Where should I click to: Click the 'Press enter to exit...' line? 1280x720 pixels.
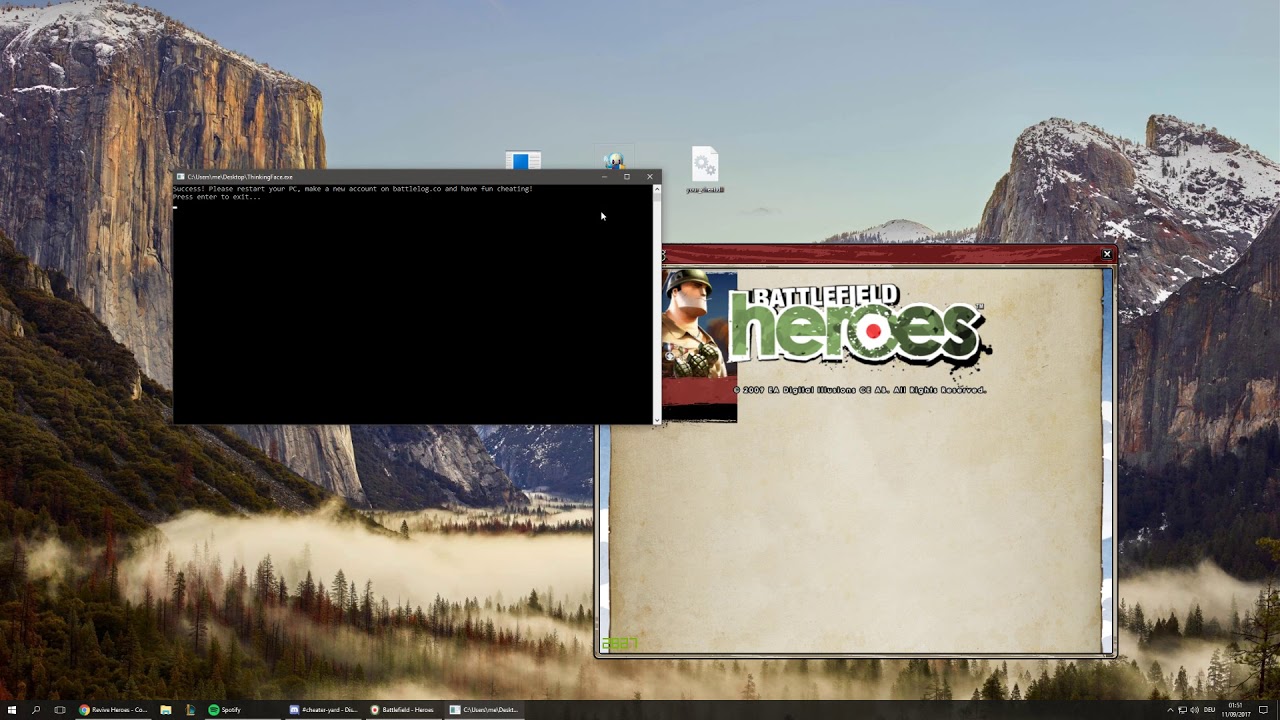coord(217,197)
